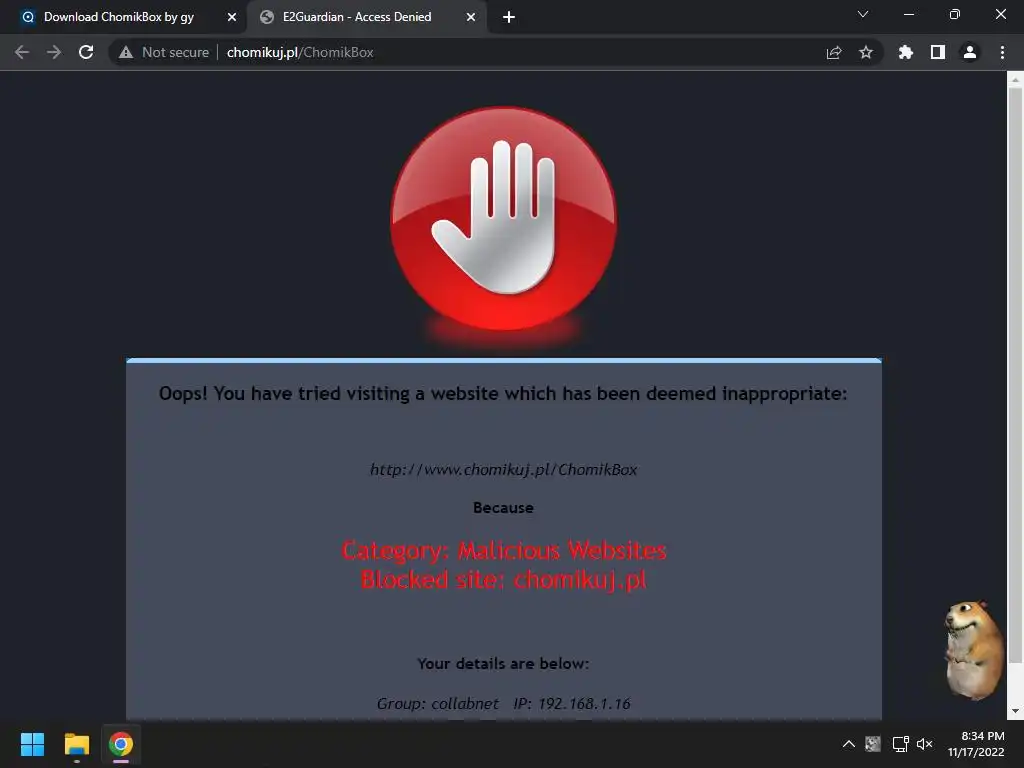
Task: Click the 'Blocked site: chomikuj.pl' text
Action: (x=504, y=580)
